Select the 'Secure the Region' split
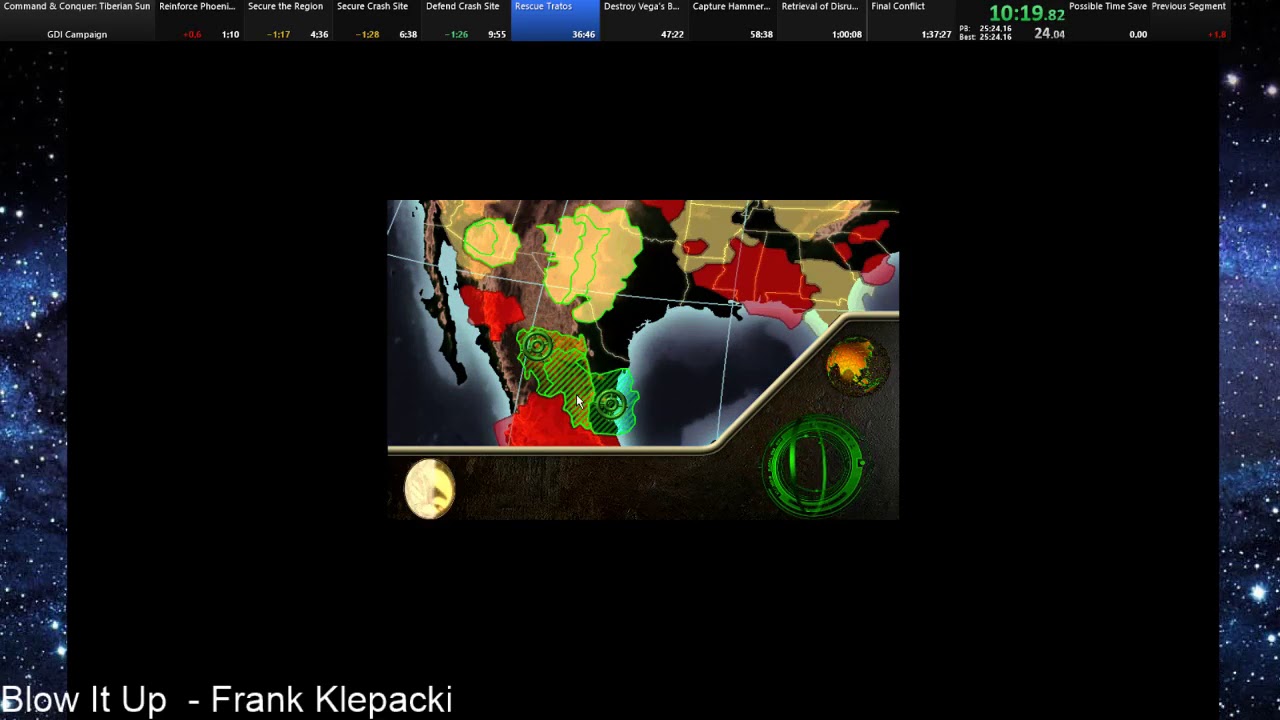The image size is (1280, 720). 288,20
